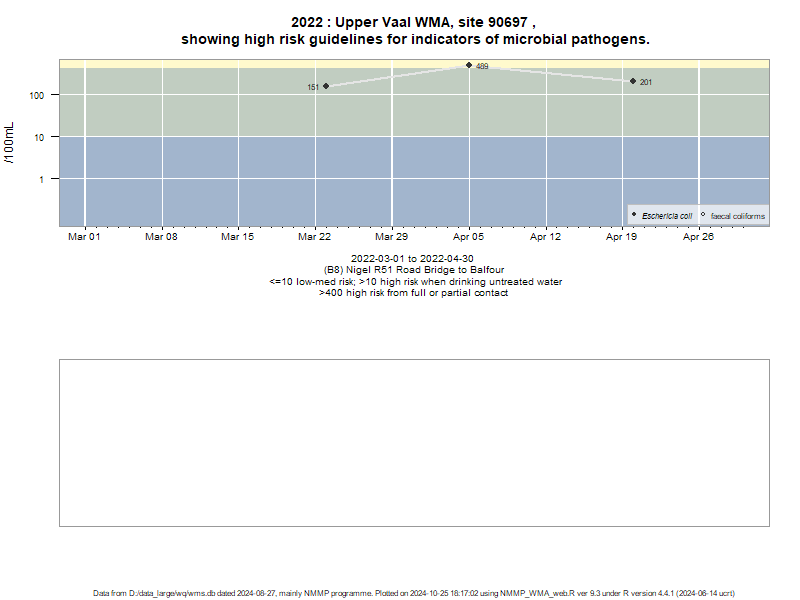The height and width of the screenshot is (600, 800).
Task: Click the Mar 08 axis label
Action: click(161, 237)
